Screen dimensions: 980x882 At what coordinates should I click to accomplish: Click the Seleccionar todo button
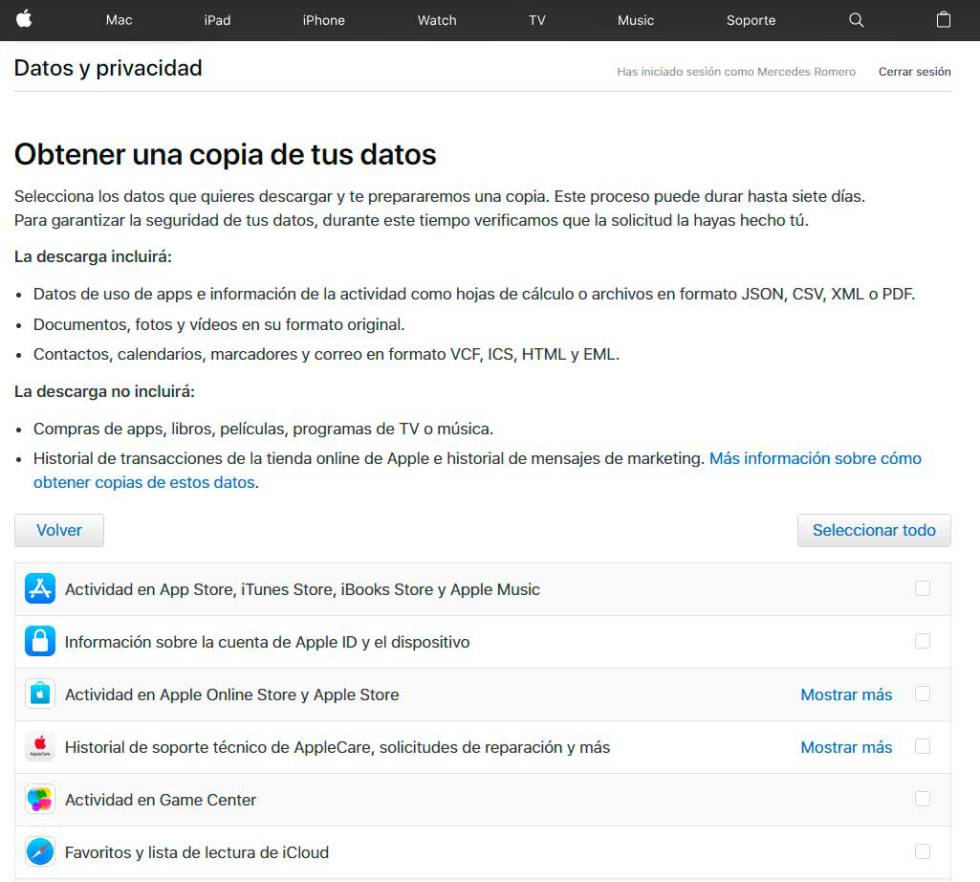874,530
